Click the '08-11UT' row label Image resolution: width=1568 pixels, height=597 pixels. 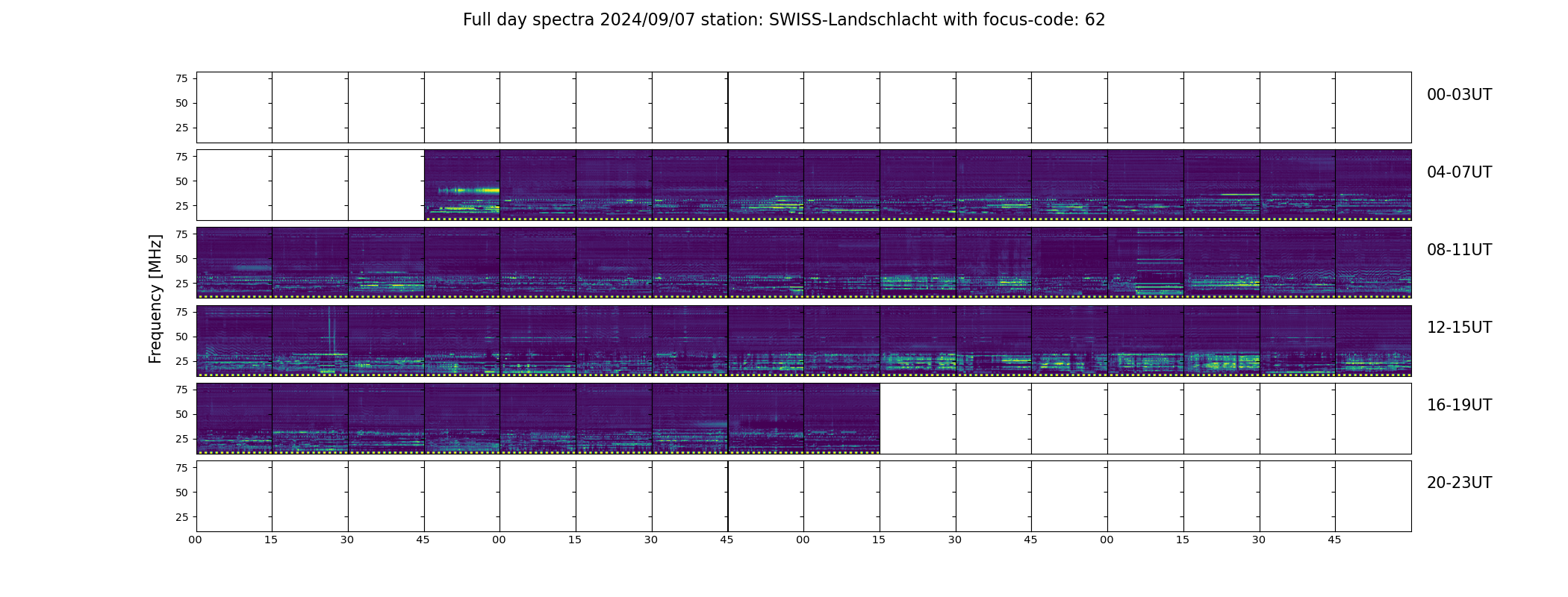click(1459, 250)
